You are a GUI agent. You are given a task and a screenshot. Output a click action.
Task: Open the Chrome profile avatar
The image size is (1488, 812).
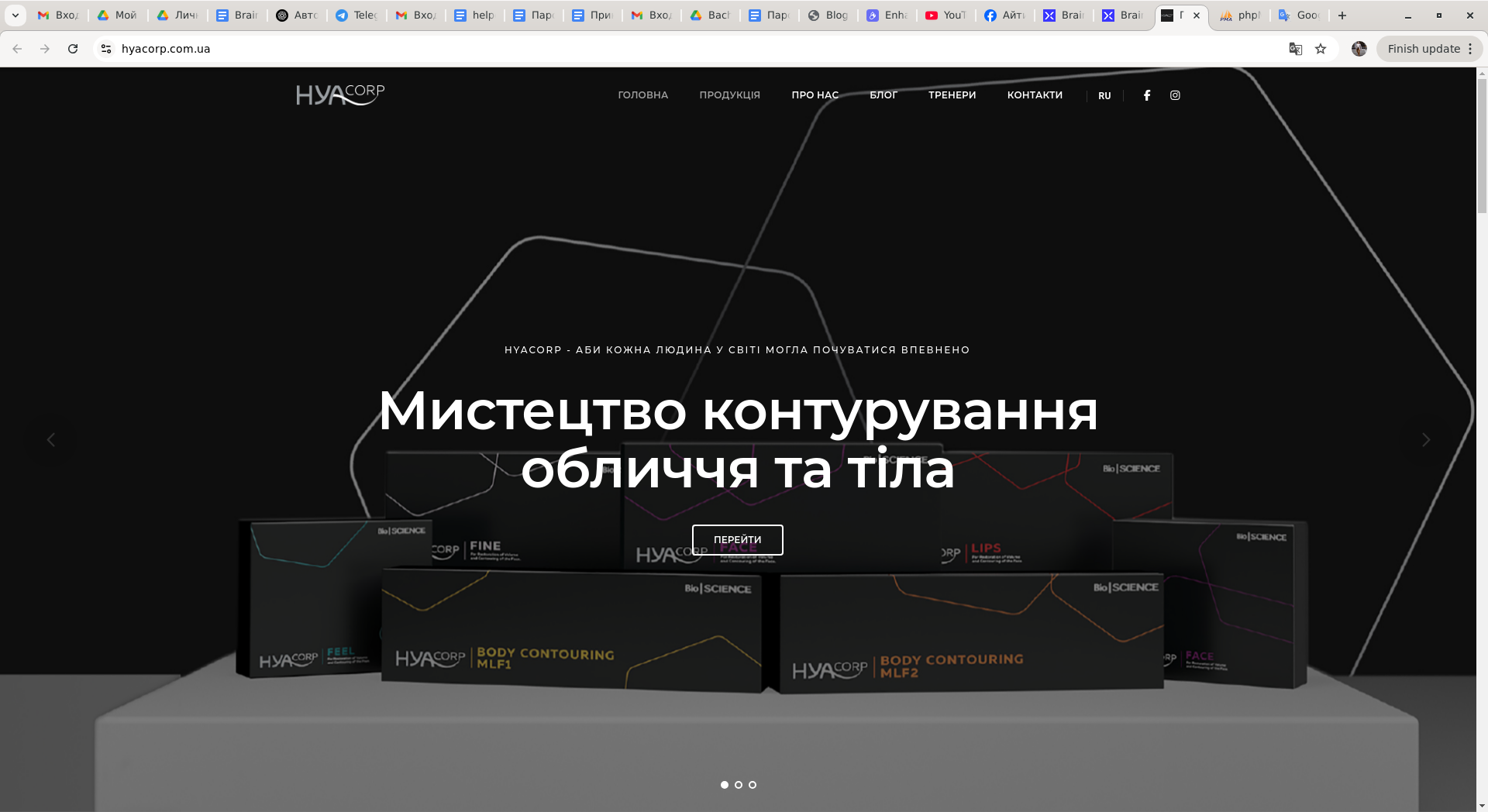point(1359,49)
